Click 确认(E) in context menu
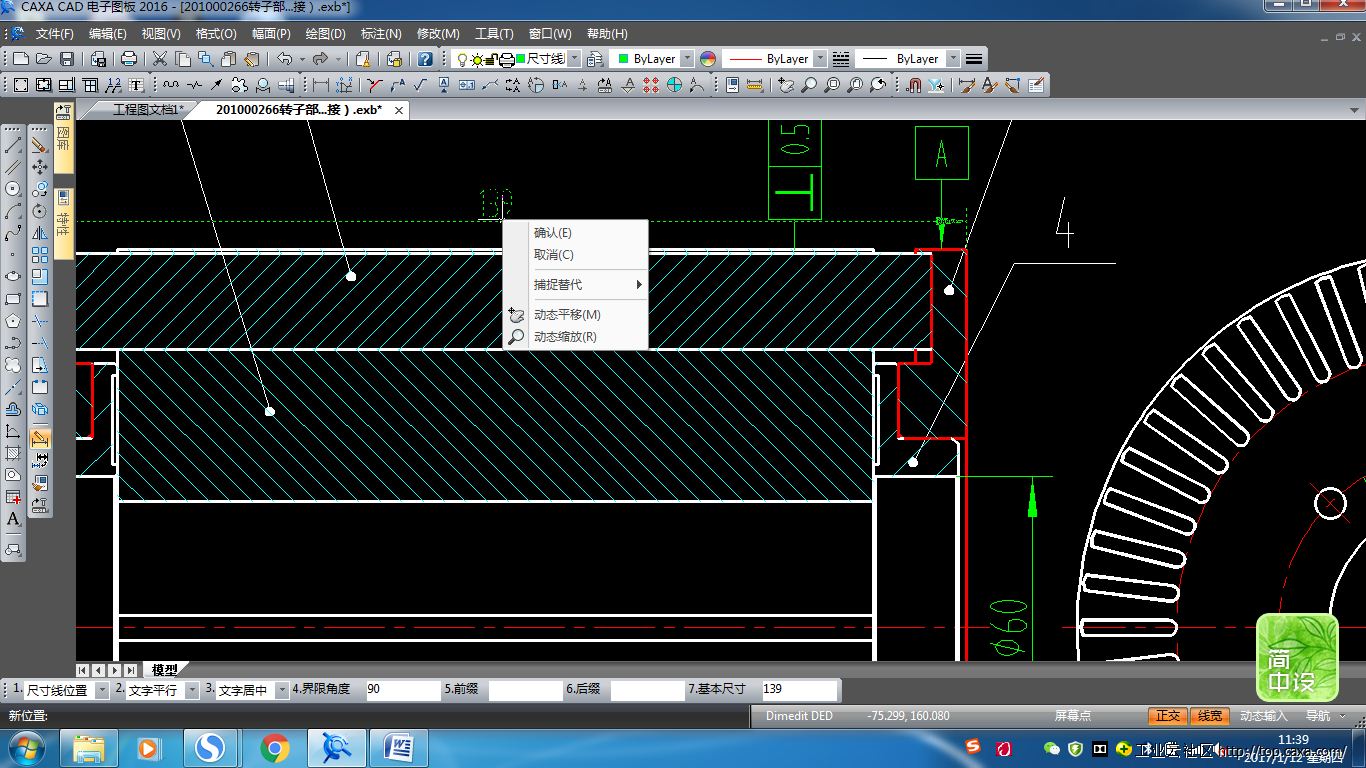 point(552,233)
